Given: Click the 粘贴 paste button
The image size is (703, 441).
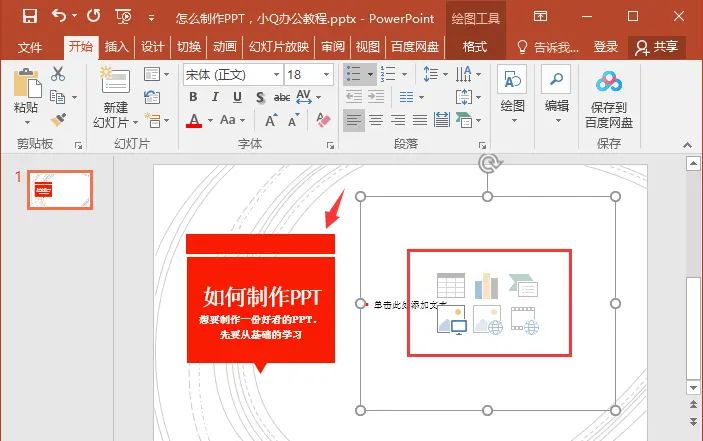Looking at the screenshot, I should tap(26, 96).
